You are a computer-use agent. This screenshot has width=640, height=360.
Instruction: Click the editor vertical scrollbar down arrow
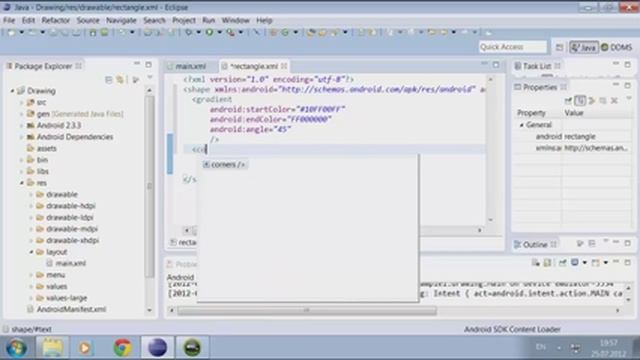coord(491,220)
